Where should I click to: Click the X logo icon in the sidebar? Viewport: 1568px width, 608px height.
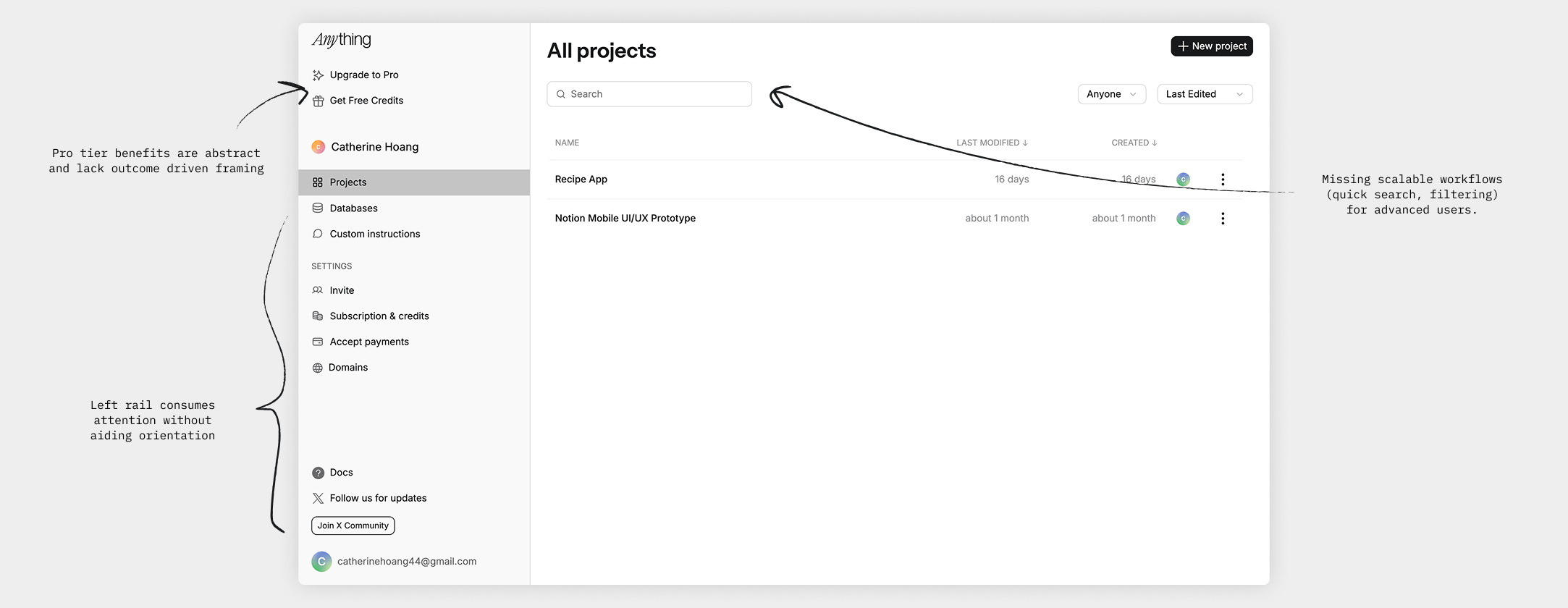[x=318, y=498]
